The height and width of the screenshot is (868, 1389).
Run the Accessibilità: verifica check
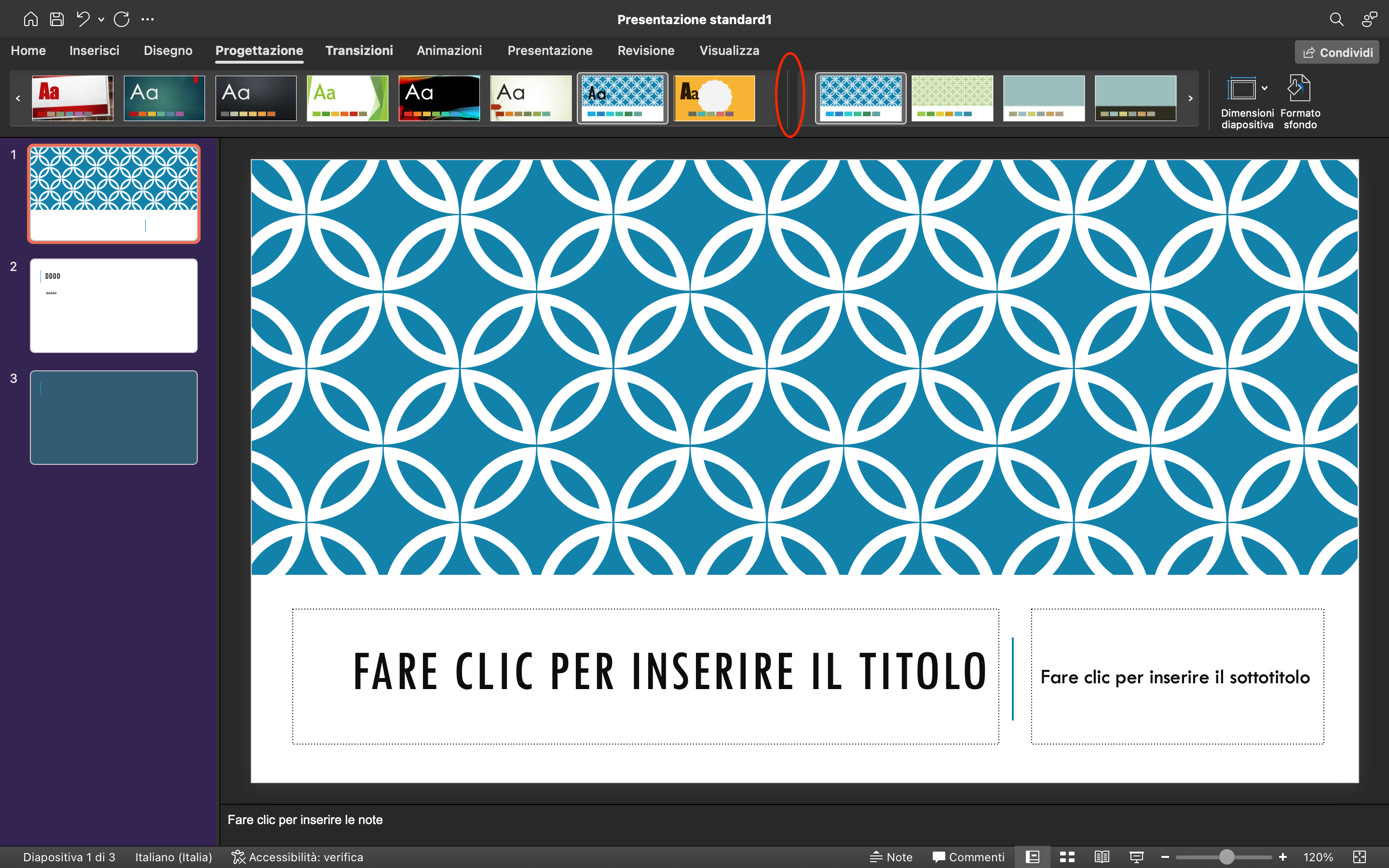pos(297,856)
